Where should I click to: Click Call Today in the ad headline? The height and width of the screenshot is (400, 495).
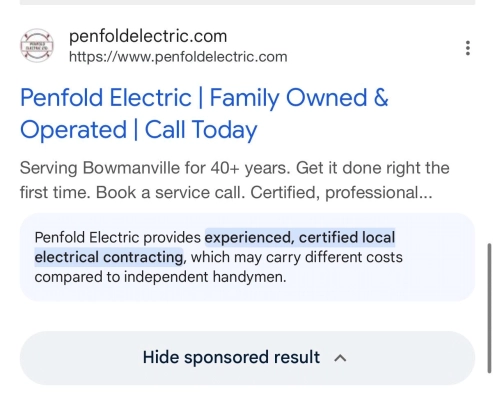(201, 130)
